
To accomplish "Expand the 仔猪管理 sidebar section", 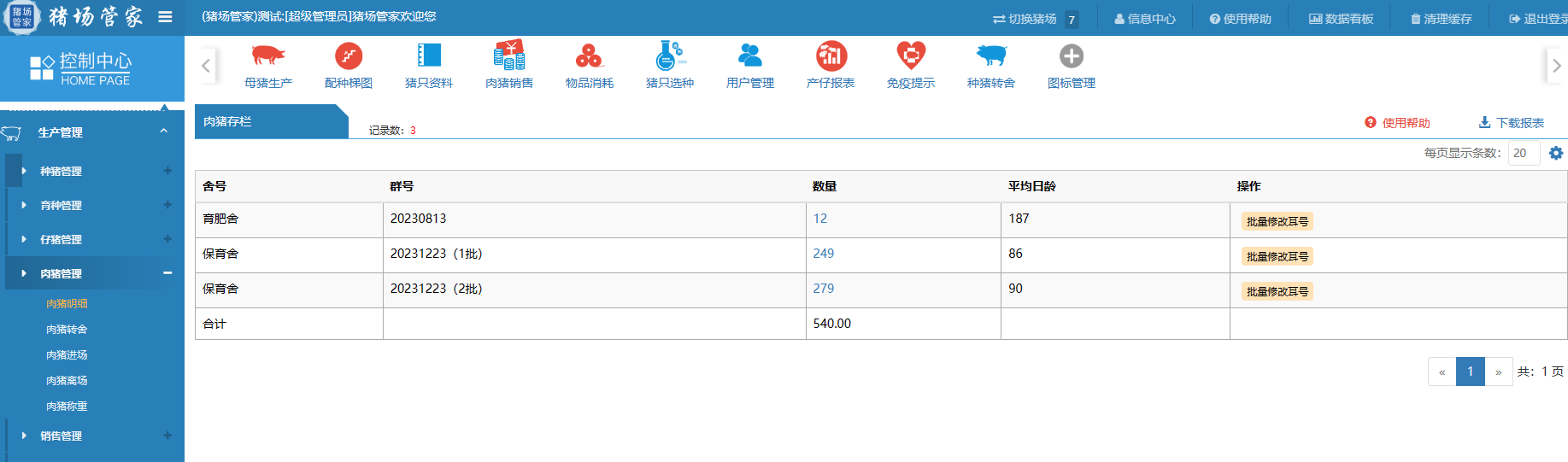I will pyautogui.click(x=92, y=239).
